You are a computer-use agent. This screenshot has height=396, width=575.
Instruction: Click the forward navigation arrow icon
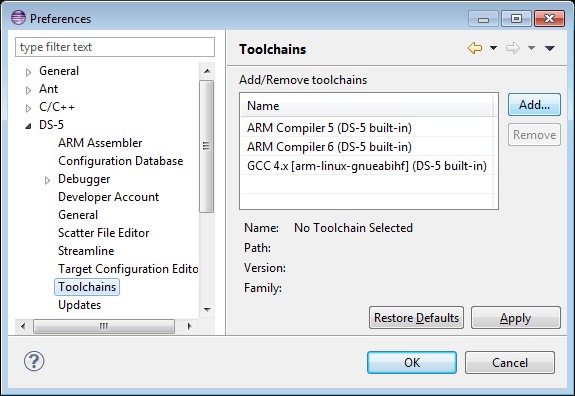point(513,48)
